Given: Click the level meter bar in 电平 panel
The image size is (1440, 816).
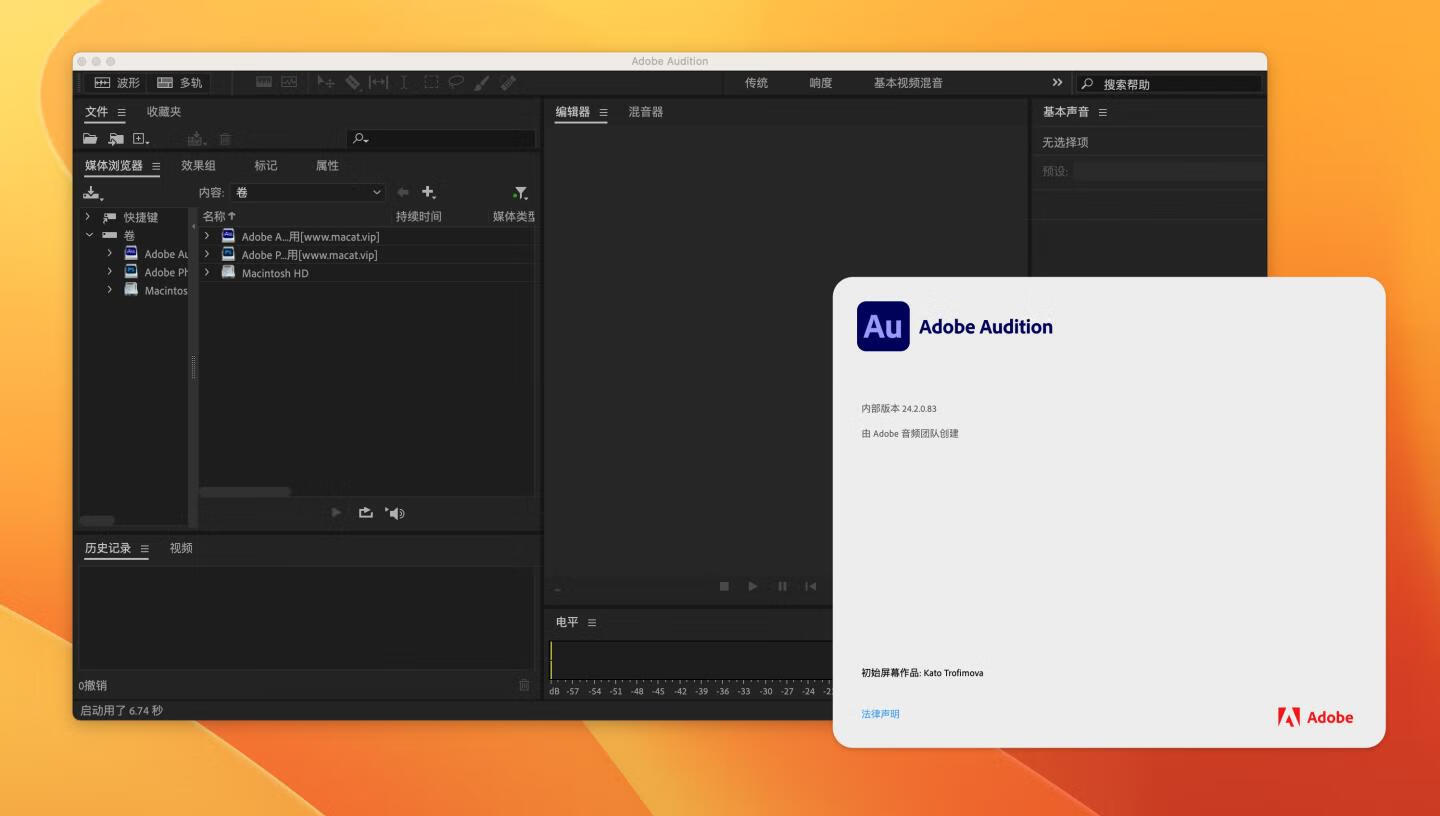Looking at the screenshot, I should point(690,660).
